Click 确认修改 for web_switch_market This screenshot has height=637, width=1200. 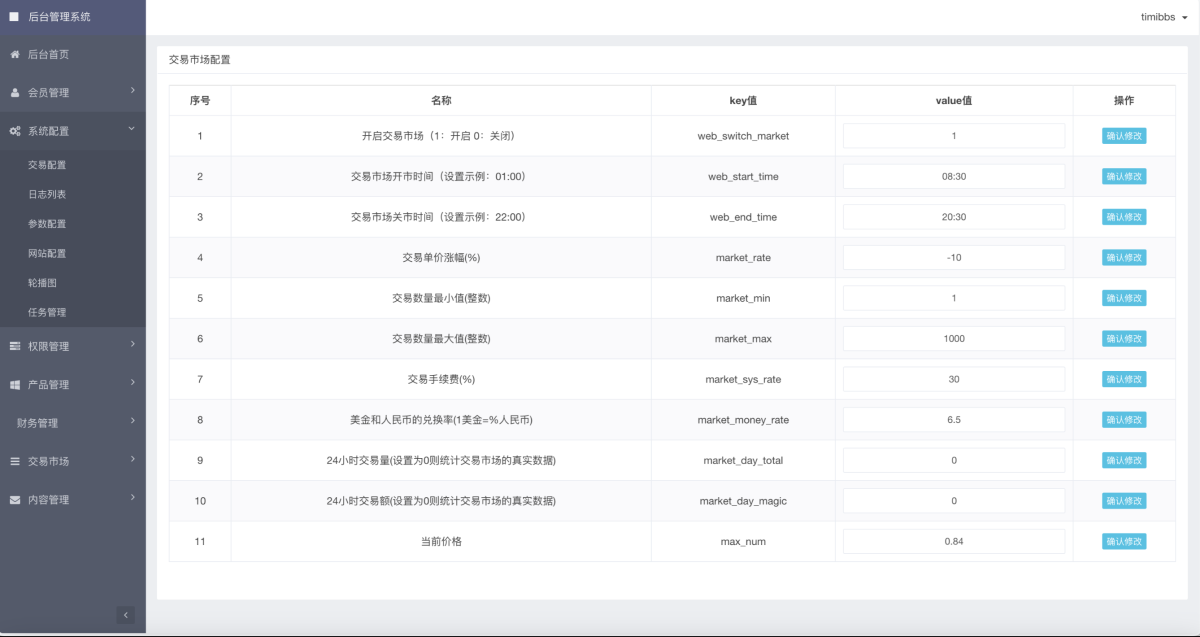1124,136
